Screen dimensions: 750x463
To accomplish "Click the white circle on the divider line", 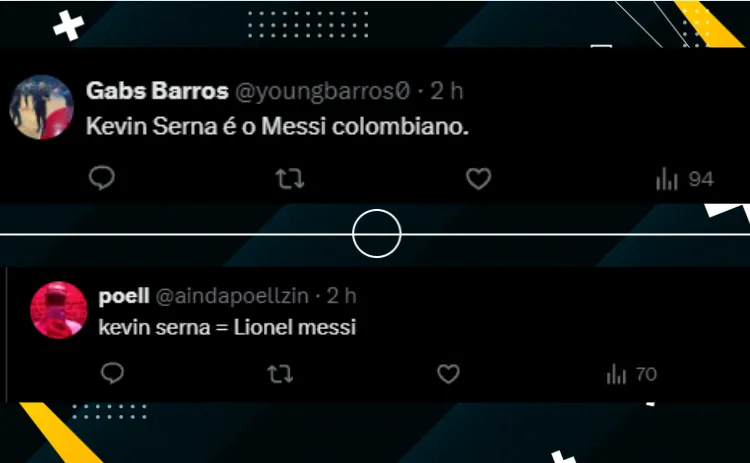I will click(376, 233).
